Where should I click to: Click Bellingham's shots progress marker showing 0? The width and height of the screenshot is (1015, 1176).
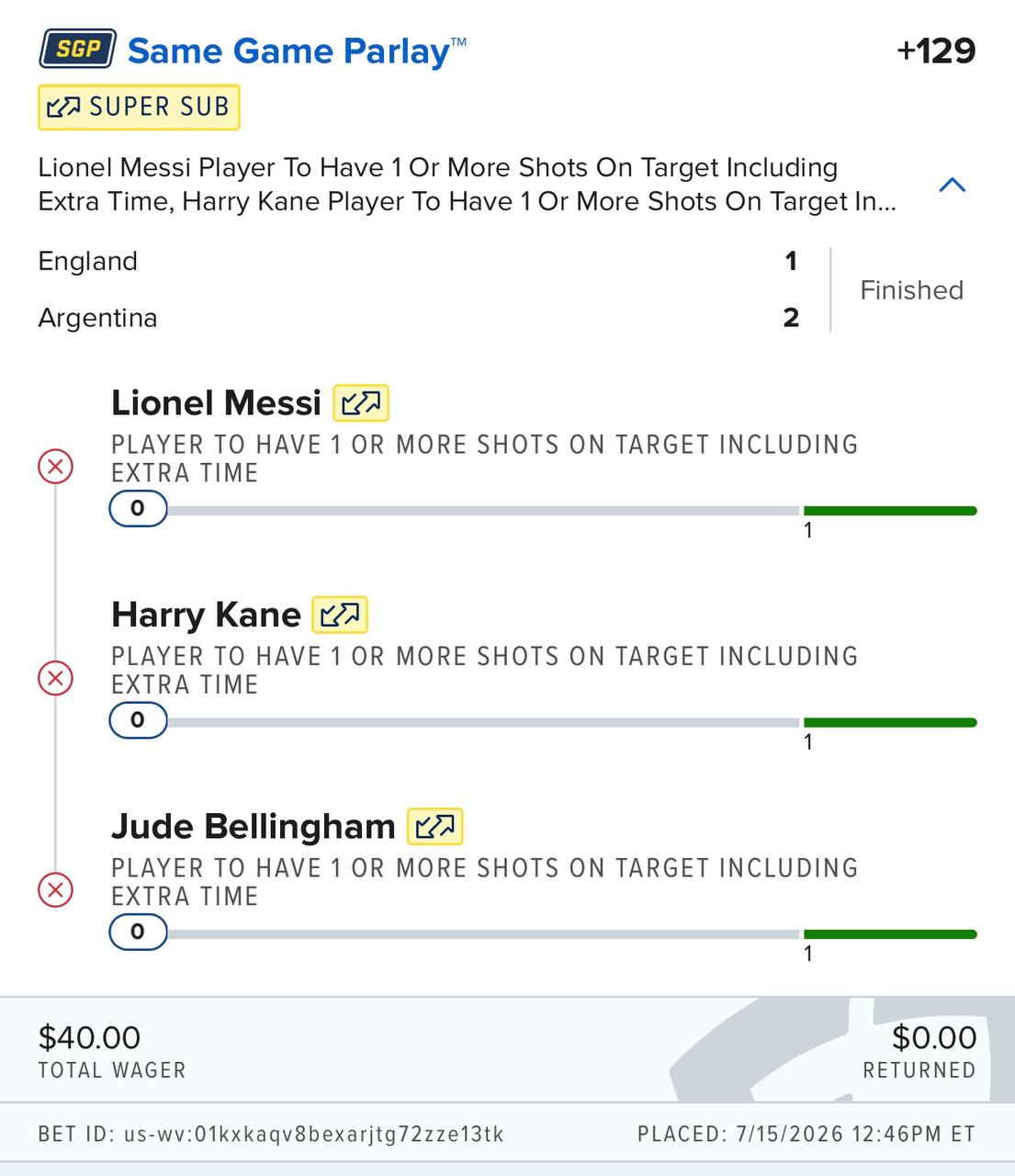click(x=138, y=932)
